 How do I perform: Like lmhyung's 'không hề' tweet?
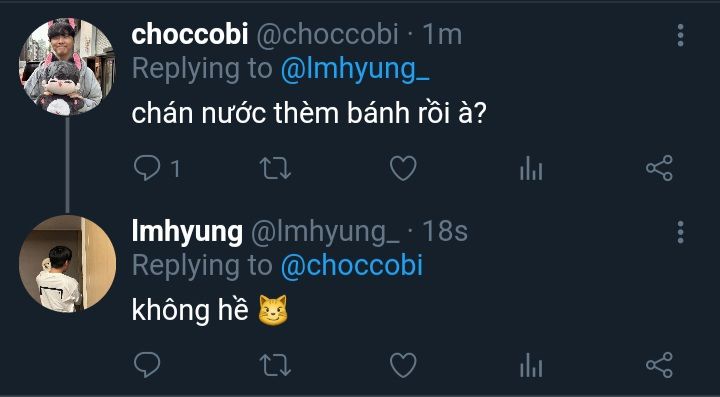pyautogui.click(x=403, y=365)
